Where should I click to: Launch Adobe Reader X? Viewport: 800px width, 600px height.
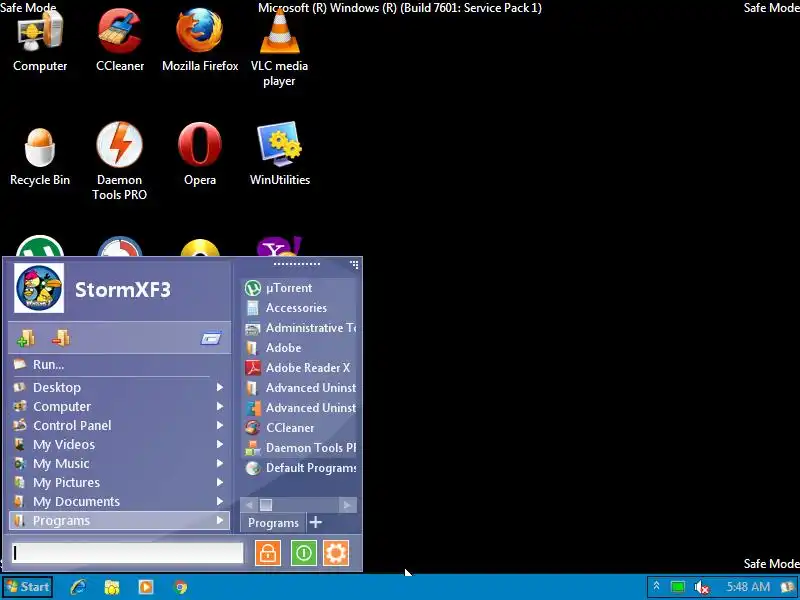(299, 368)
